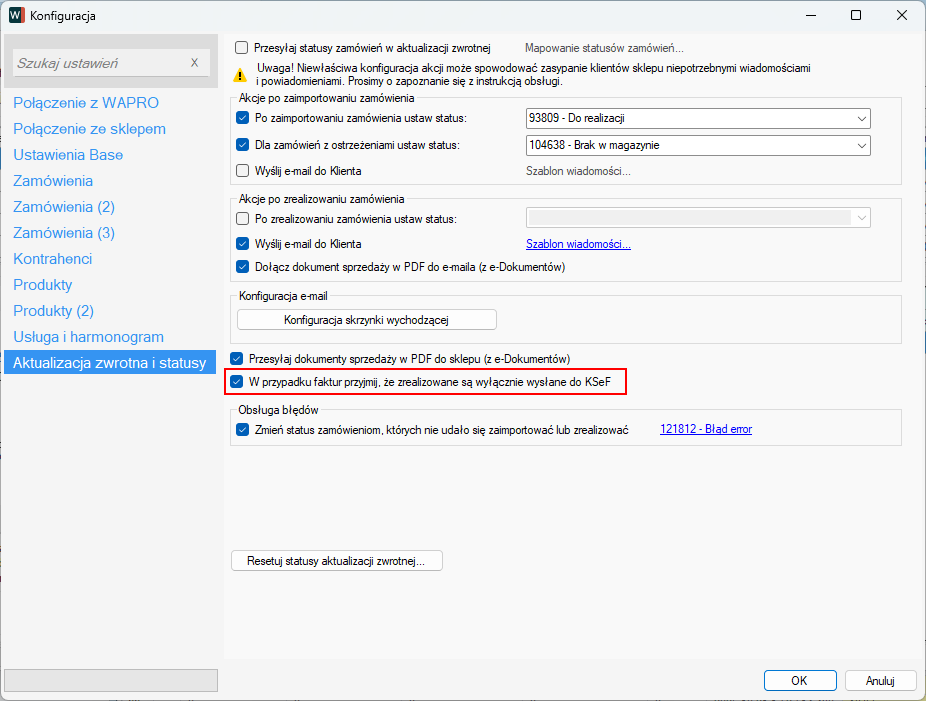Expand '104638 - Brak w magazynie' dropdown
The height and width of the screenshot is (701, 926).
[x=698, y=145]
